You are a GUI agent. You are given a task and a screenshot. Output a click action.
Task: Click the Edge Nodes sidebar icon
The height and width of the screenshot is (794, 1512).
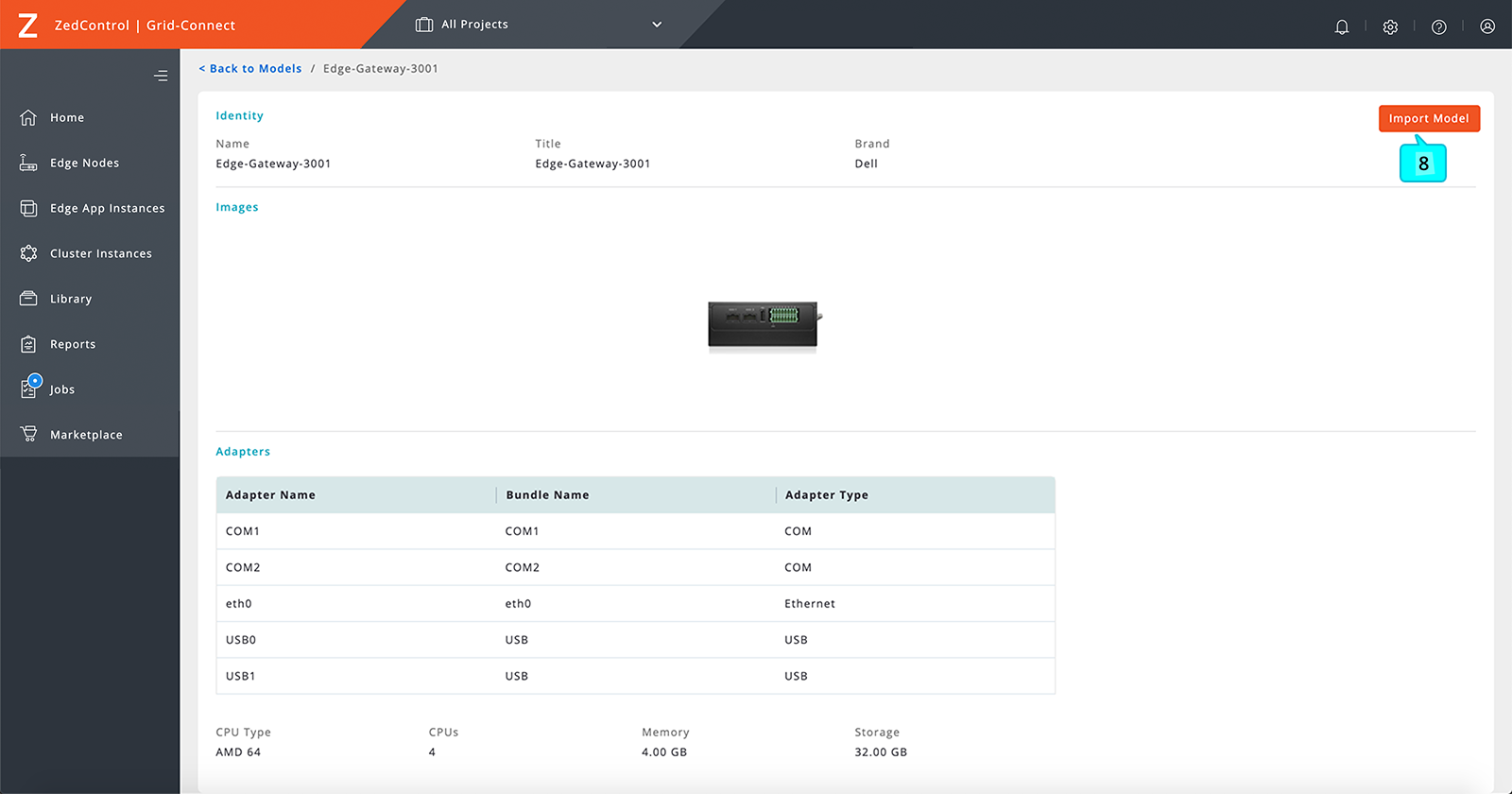point(28,163)
